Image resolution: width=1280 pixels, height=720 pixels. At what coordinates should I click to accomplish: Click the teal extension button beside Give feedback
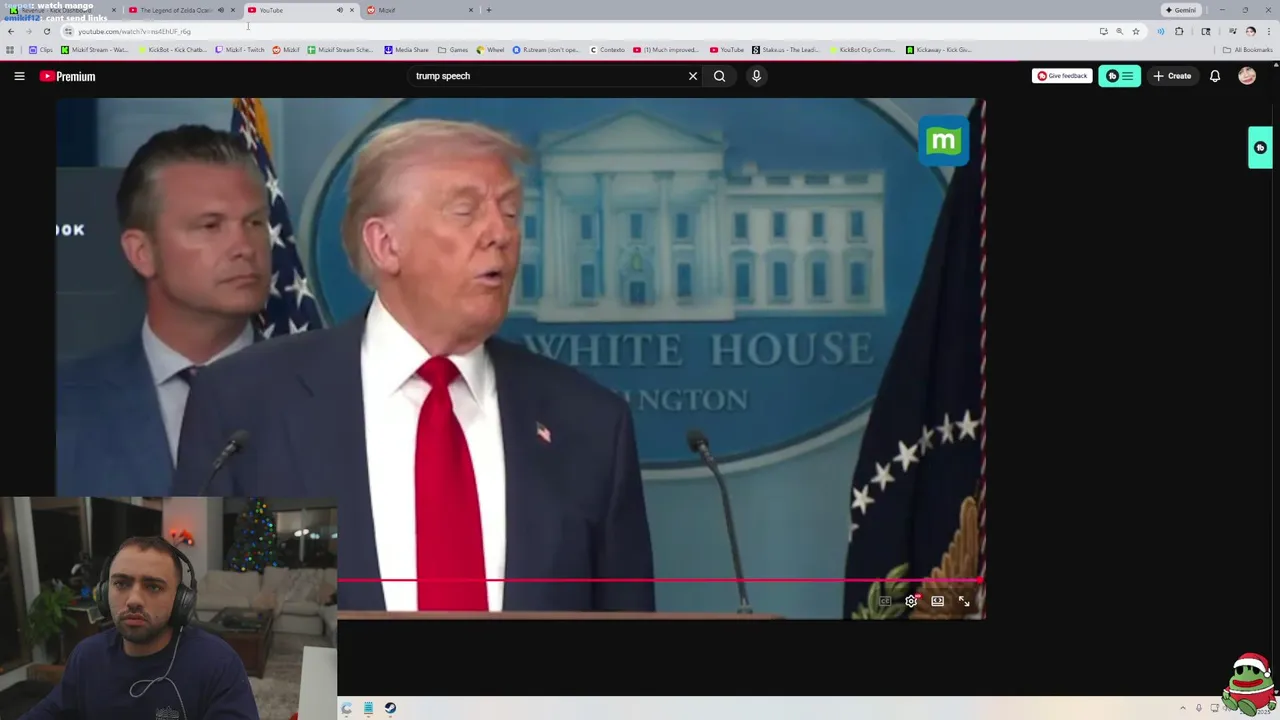[1119, 76]
